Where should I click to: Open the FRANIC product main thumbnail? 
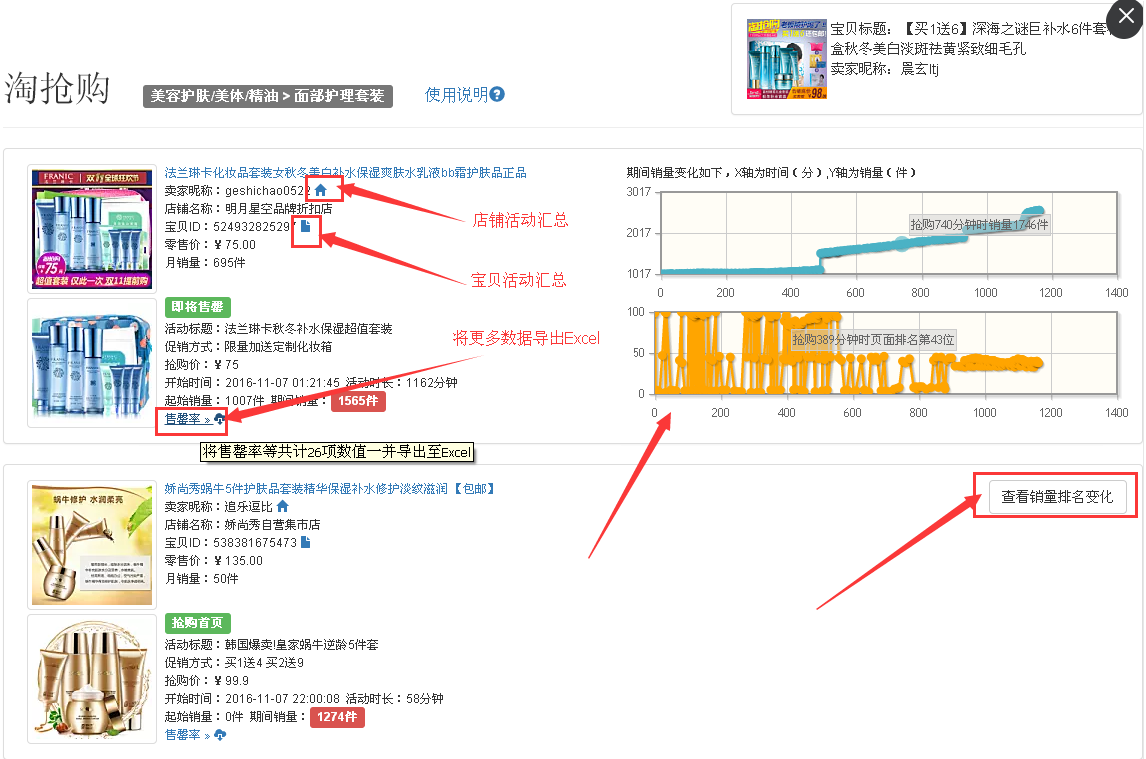pyautogui.click(x=92, y=228)
